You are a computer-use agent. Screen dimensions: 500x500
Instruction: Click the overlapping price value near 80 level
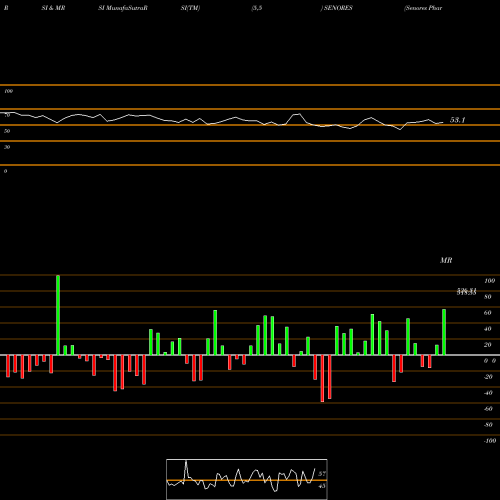point(466,292)
